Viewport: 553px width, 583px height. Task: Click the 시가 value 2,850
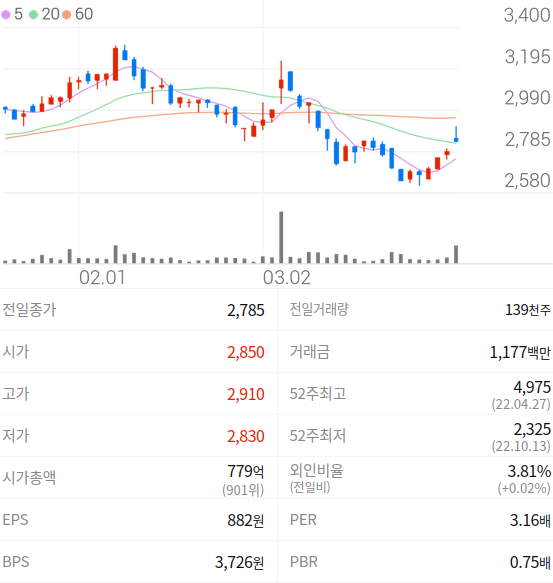(246, 352)
